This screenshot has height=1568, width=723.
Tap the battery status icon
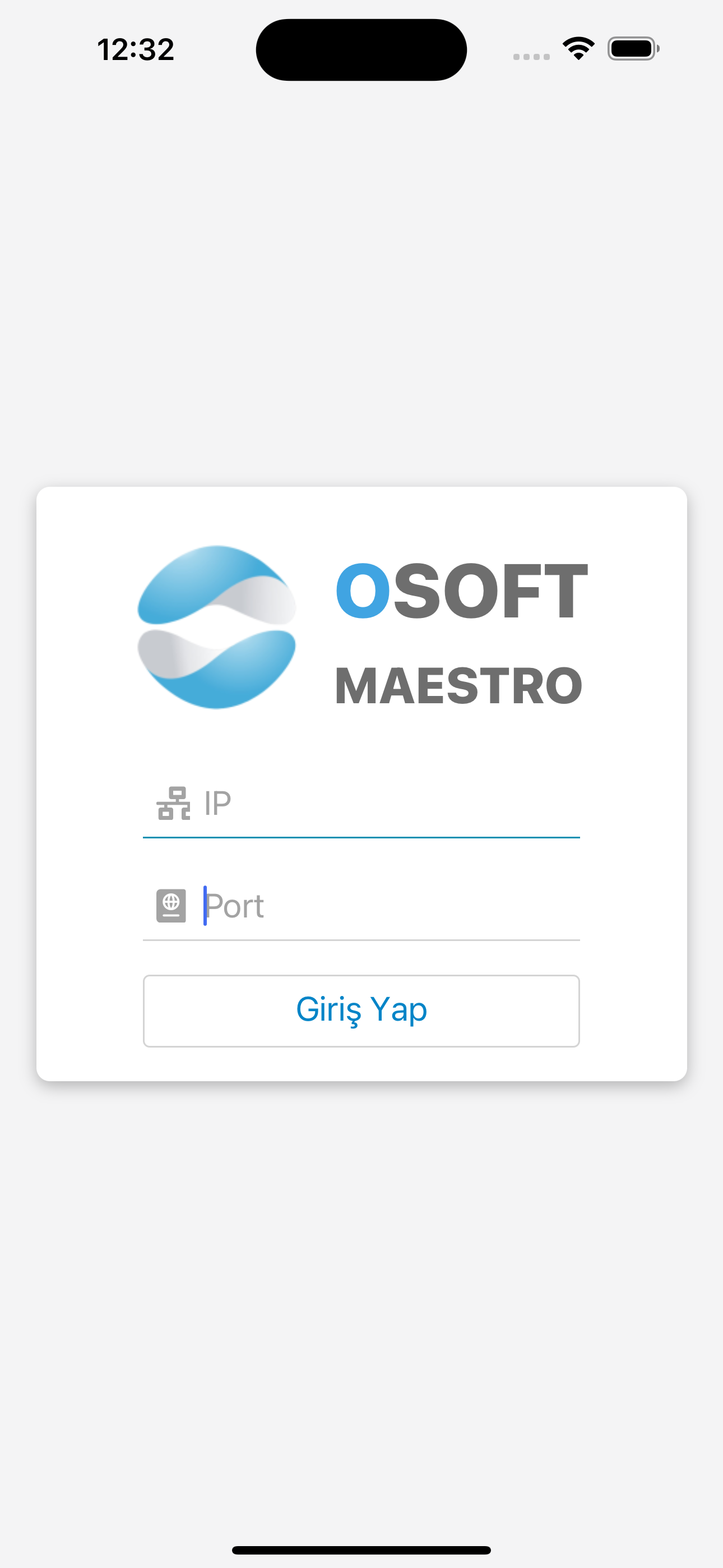pyautogui.click(x=633, y=49)
